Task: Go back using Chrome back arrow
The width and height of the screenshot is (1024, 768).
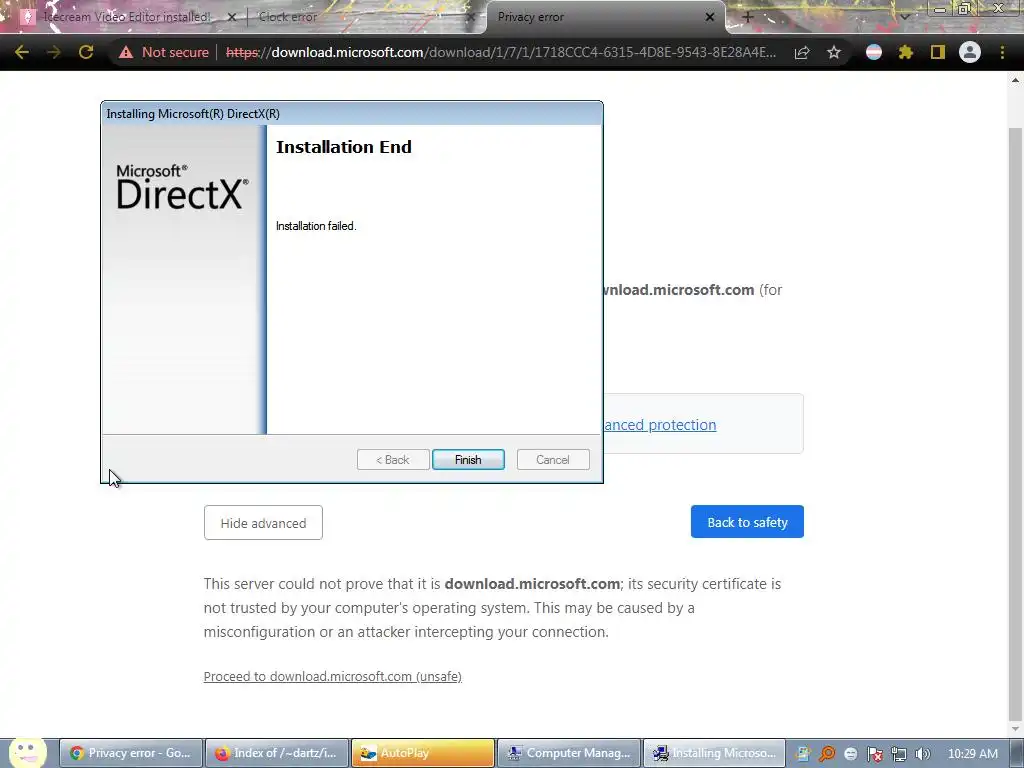Action: (22, 52)
